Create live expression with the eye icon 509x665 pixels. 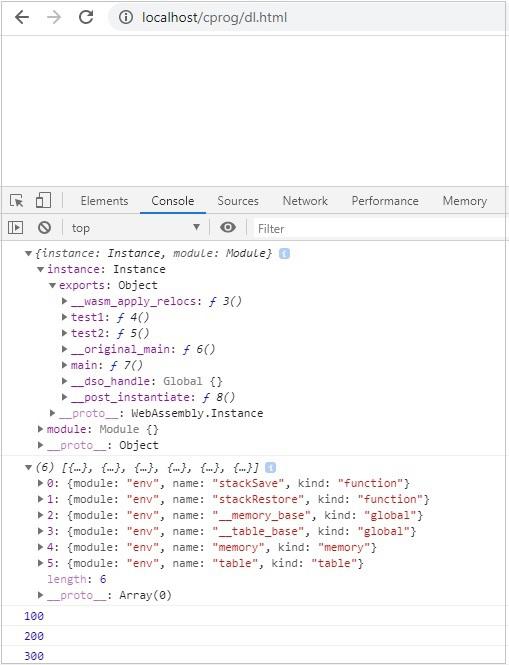pyautogui.click(x=228, y=227)
